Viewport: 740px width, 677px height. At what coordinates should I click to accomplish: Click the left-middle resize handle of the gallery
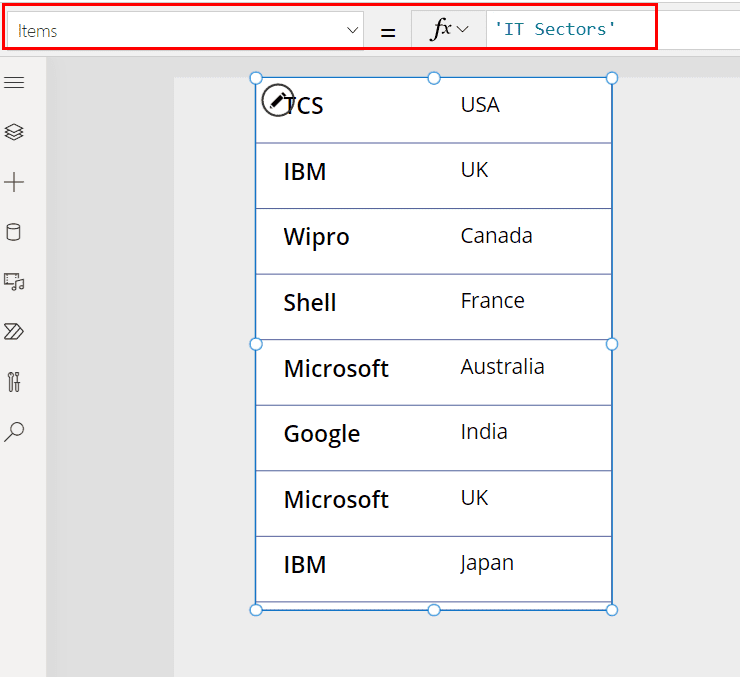[x=256, y=344]
